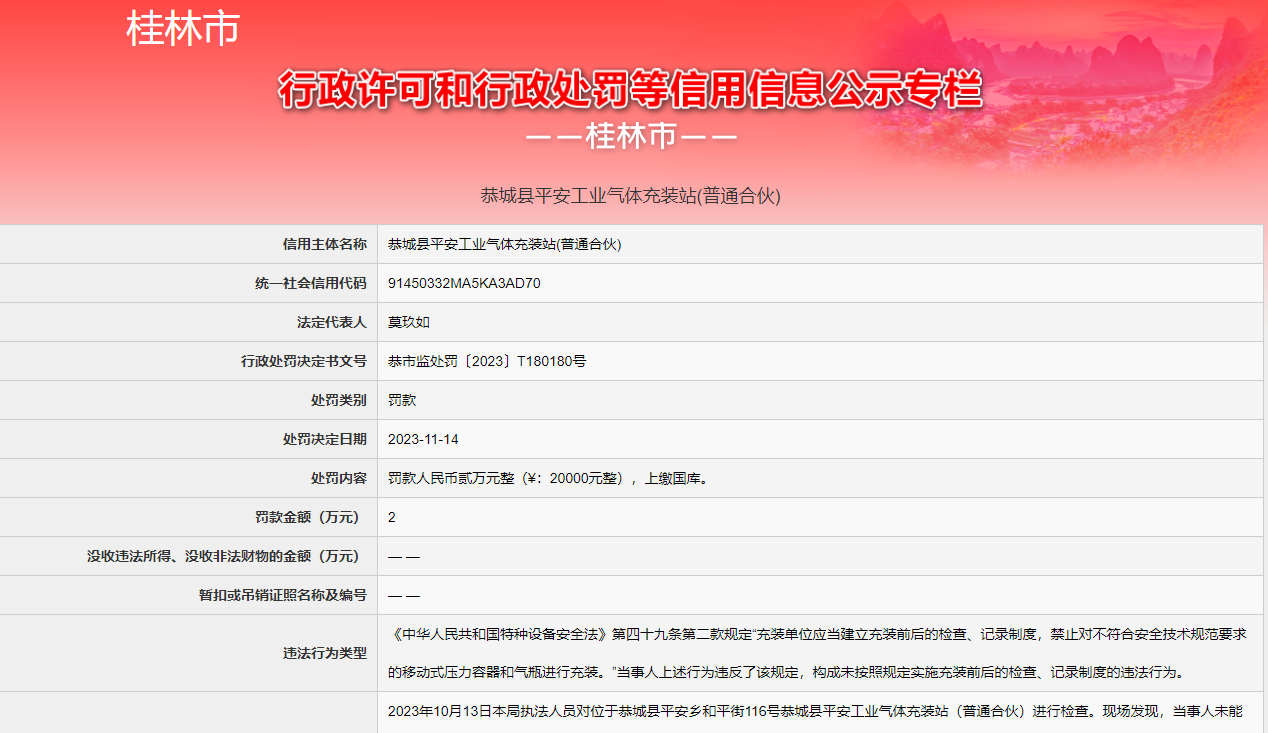Click the 行政处罚决定书文号 label cell
This screenshot has width=1268, height=733.
[304, 361]
